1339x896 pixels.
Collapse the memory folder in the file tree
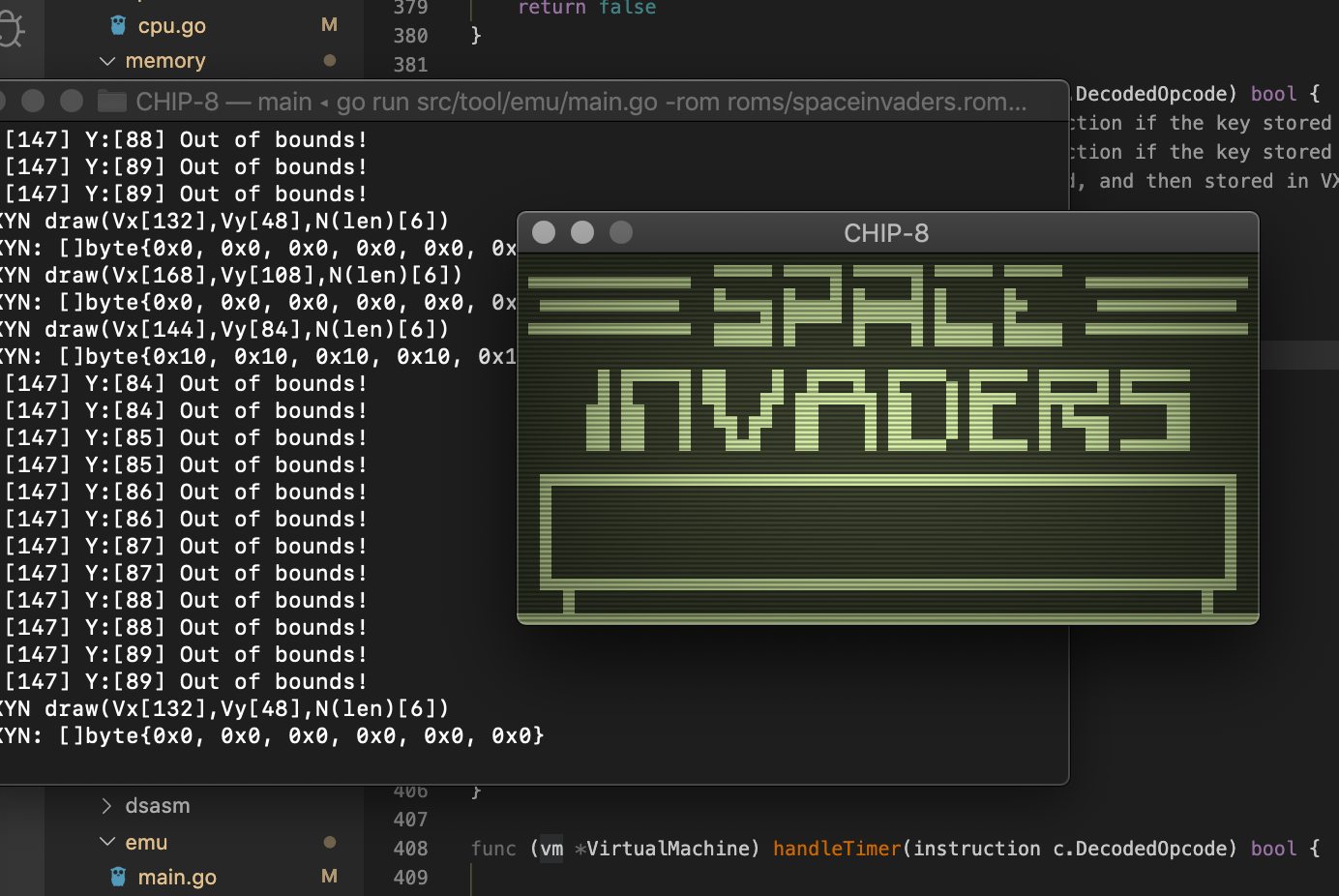(106, 60)
